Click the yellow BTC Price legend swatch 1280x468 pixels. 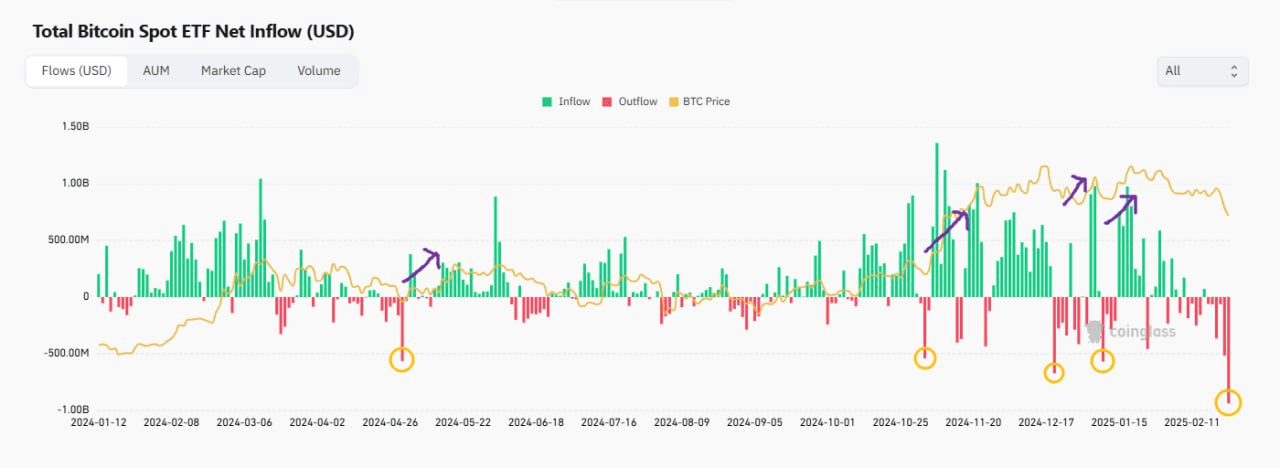(672, 102)
